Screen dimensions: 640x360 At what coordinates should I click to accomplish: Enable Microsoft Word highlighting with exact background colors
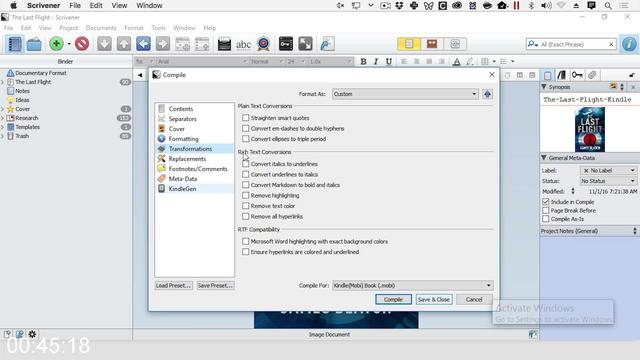[245, 242]
